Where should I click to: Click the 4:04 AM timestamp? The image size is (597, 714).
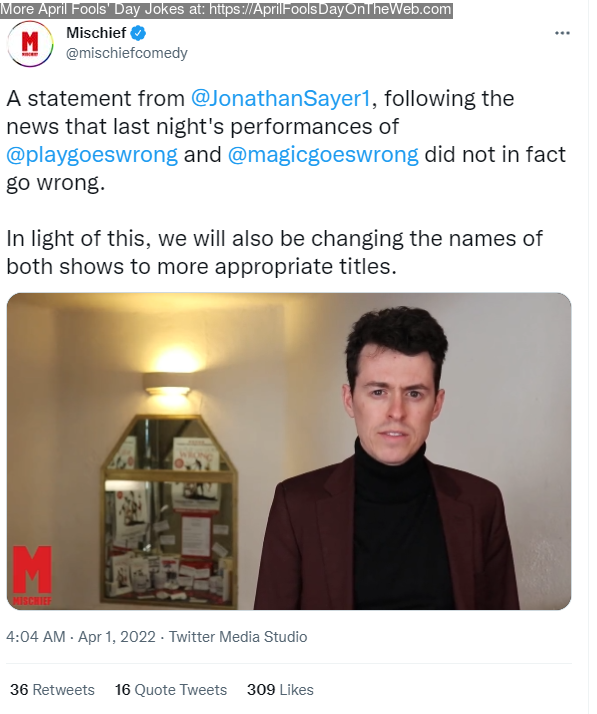click(x=36, y=636)
